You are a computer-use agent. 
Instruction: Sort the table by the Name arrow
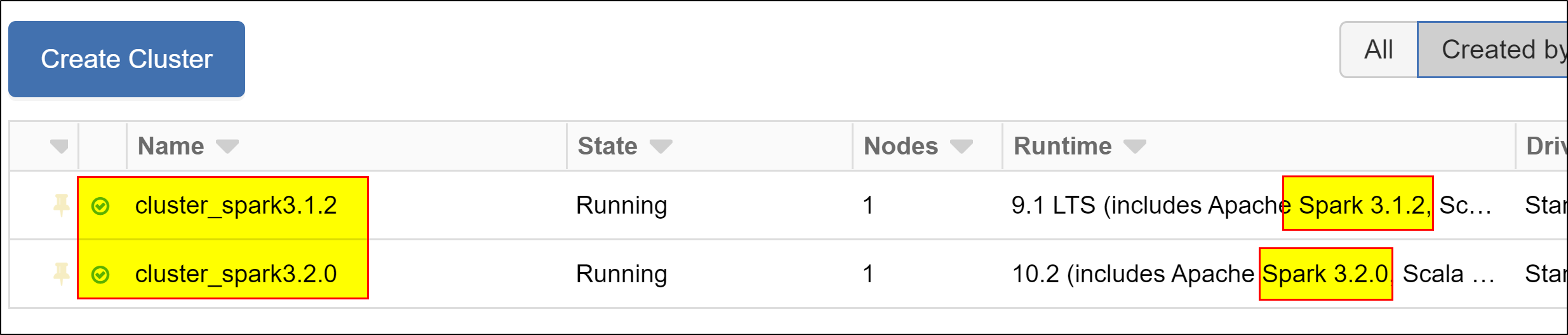coord(227,146)
